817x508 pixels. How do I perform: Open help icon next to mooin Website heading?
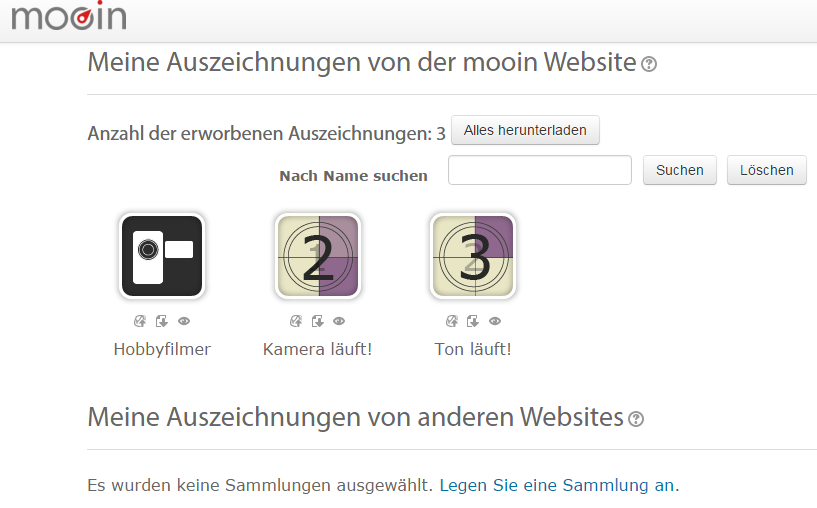649,64
